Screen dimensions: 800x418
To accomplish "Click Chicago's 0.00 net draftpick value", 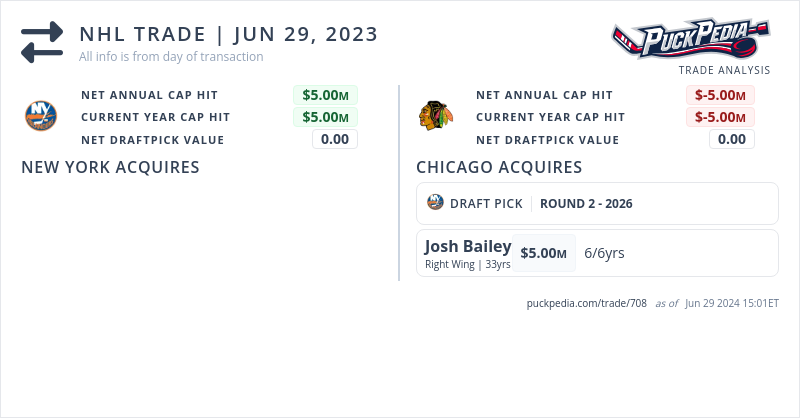I will pos(732,139).
